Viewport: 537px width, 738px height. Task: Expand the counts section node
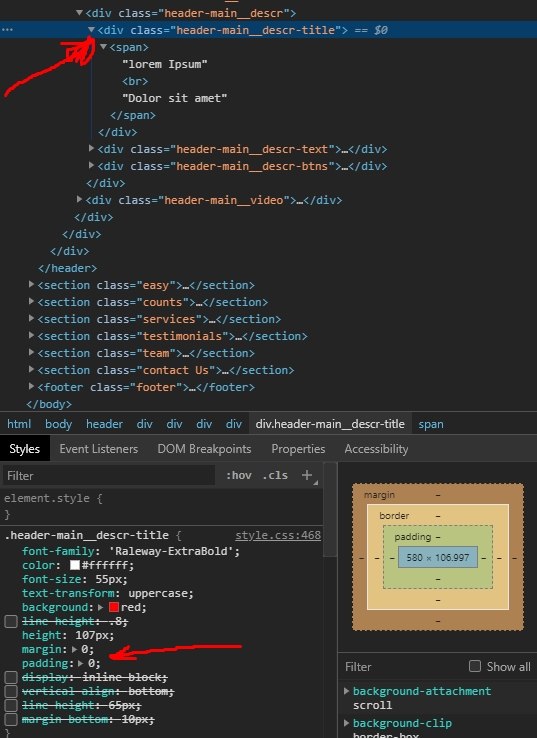click(31, 301)
